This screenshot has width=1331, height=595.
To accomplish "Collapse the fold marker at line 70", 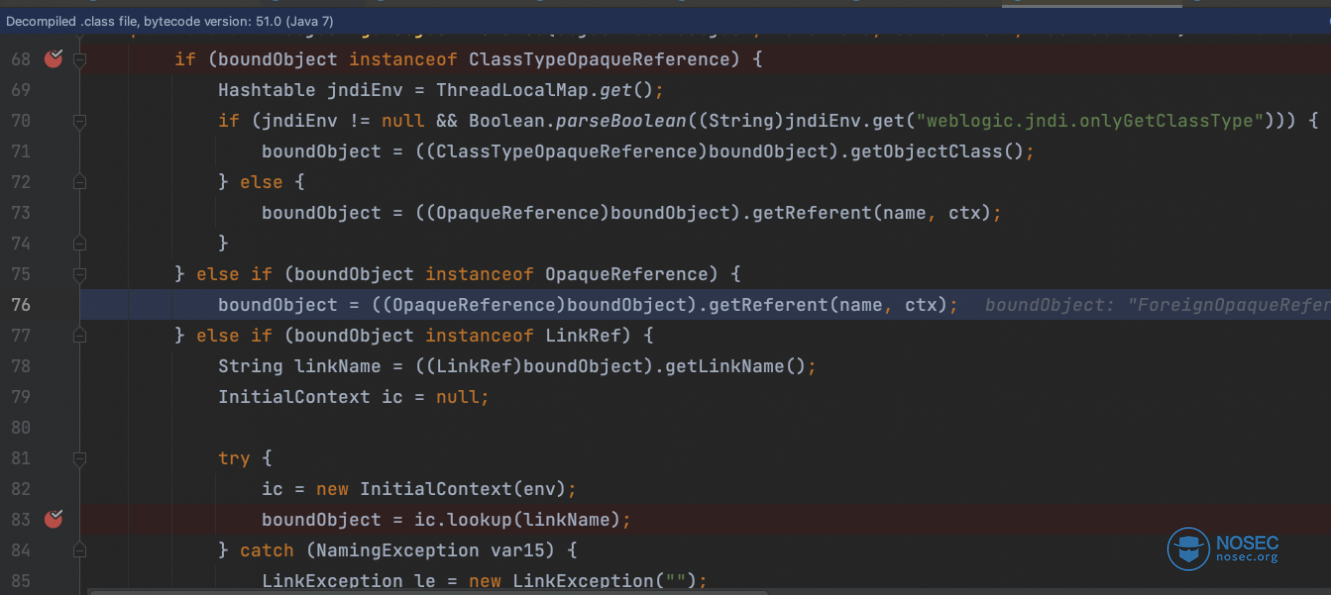I will point(80,121).
